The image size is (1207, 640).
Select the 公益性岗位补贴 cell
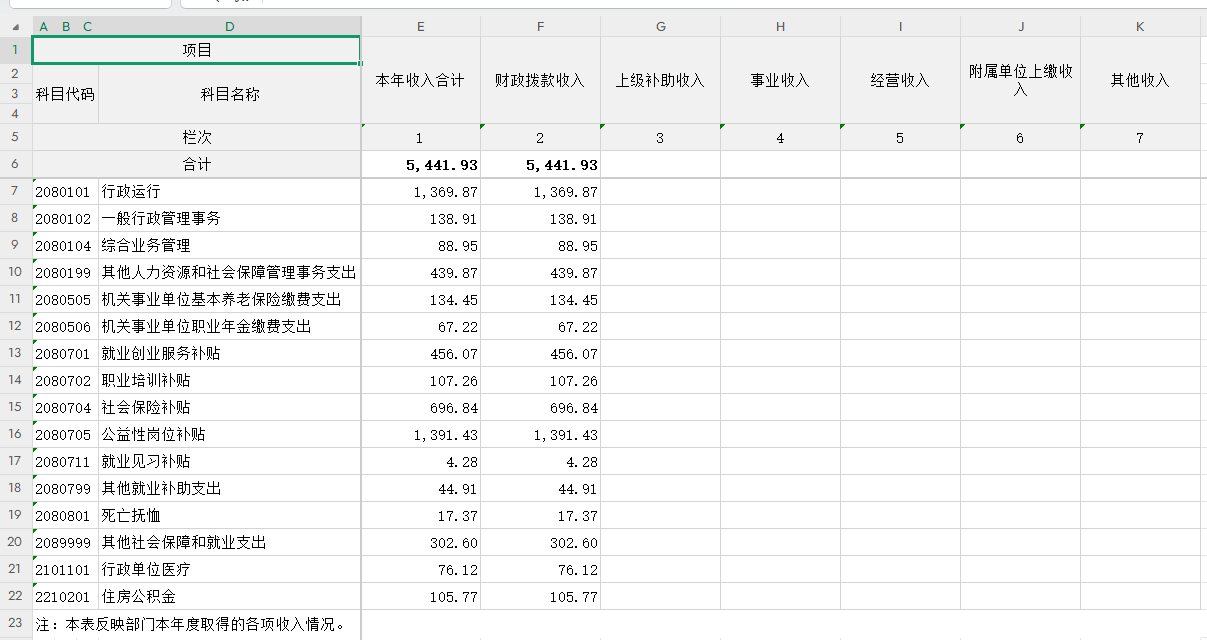[x=229, y=434]
